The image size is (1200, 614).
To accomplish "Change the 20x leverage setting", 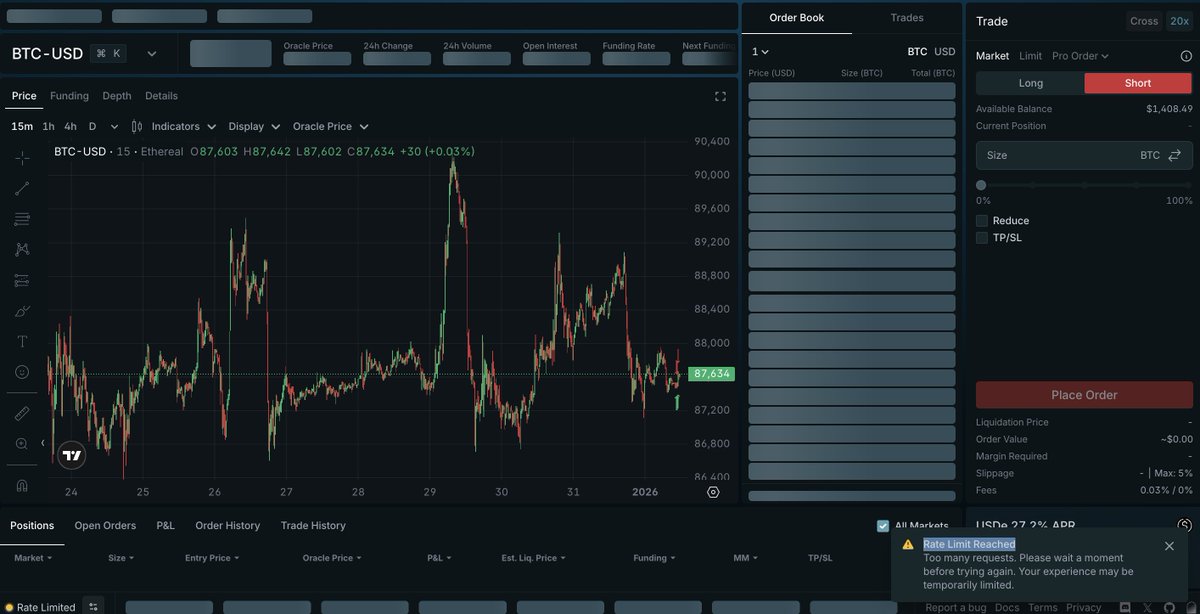I will (1179, 21).
